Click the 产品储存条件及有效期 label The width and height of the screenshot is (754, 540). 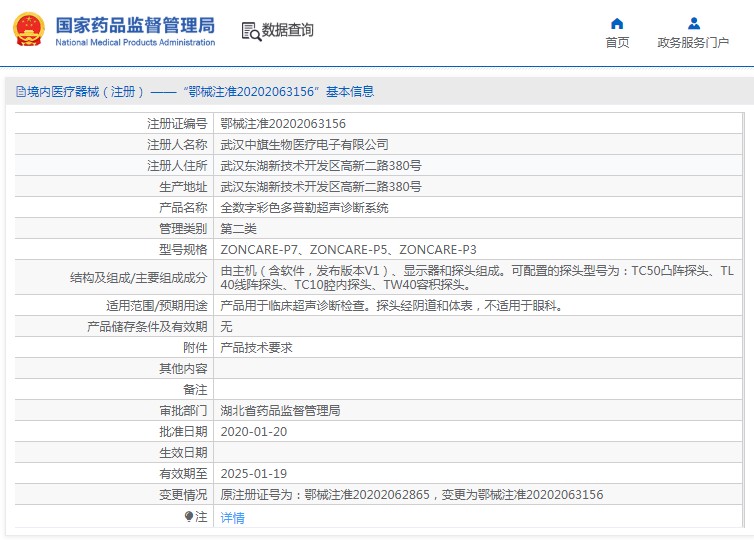click(x=147, y=327)
